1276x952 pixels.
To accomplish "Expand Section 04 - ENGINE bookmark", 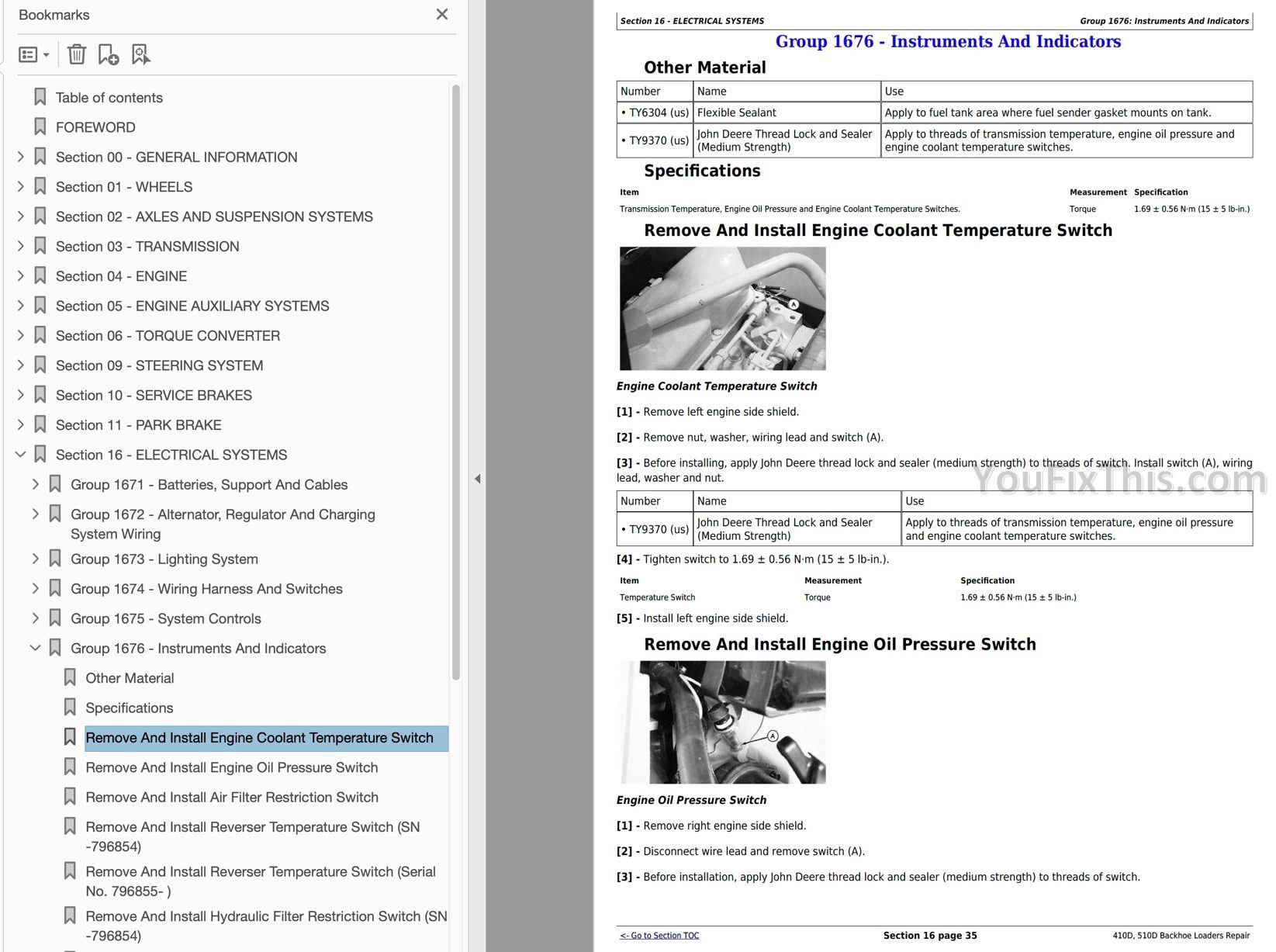I will click(x=21, y=276).
